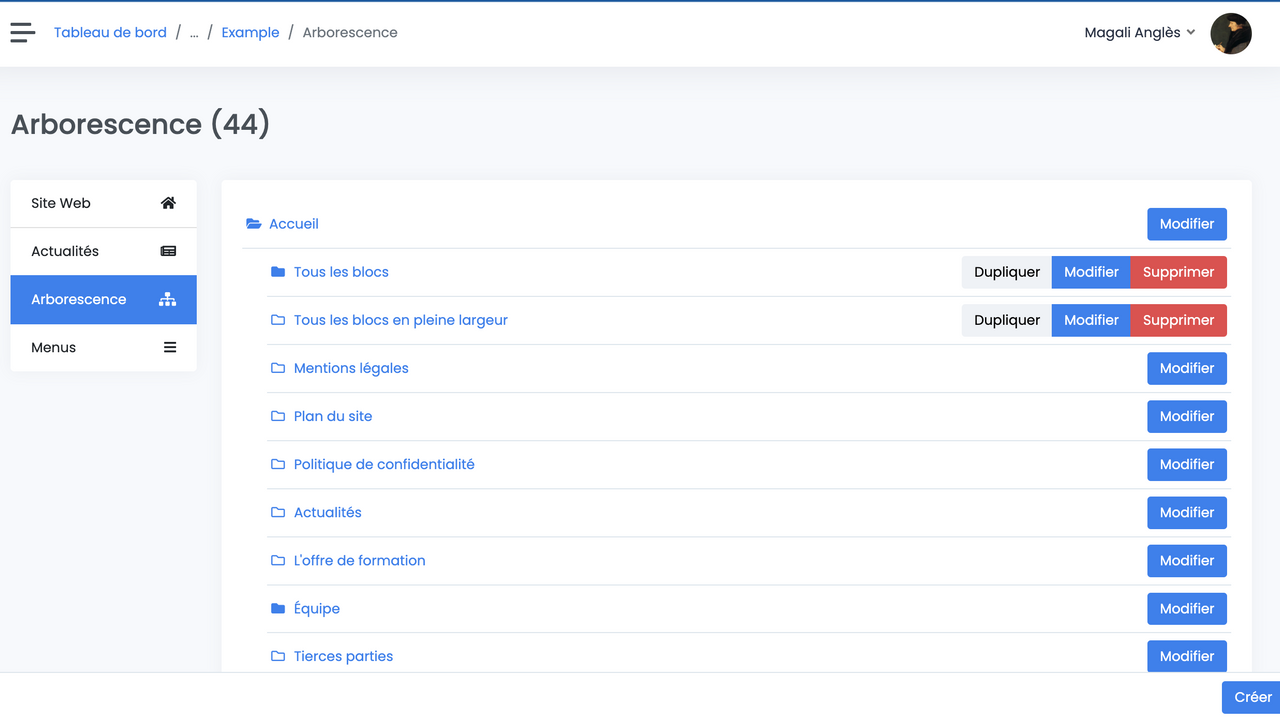Screen dimensions: 1280x720
Task: Expand the Équipe folder icon
Action: [x=278, y=609]
